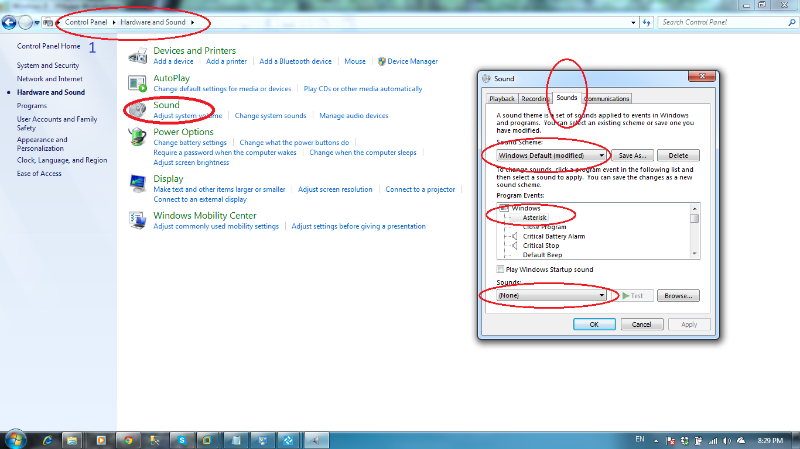Click Change when the computer sleeps
The height and width of the screenshot is (449, 800).
tap(363, 153)
